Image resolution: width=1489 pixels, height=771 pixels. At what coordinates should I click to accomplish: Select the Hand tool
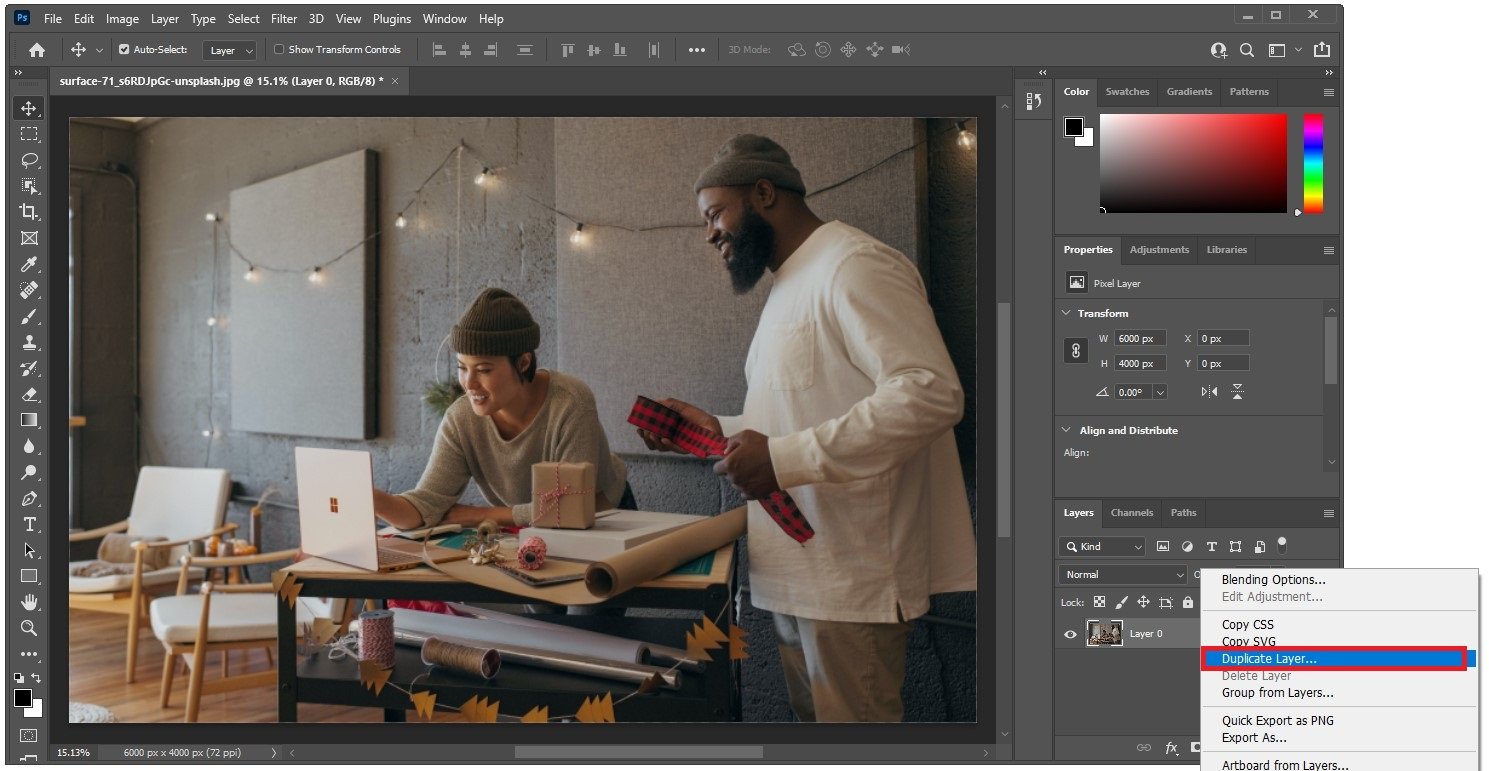coord(29,602)
